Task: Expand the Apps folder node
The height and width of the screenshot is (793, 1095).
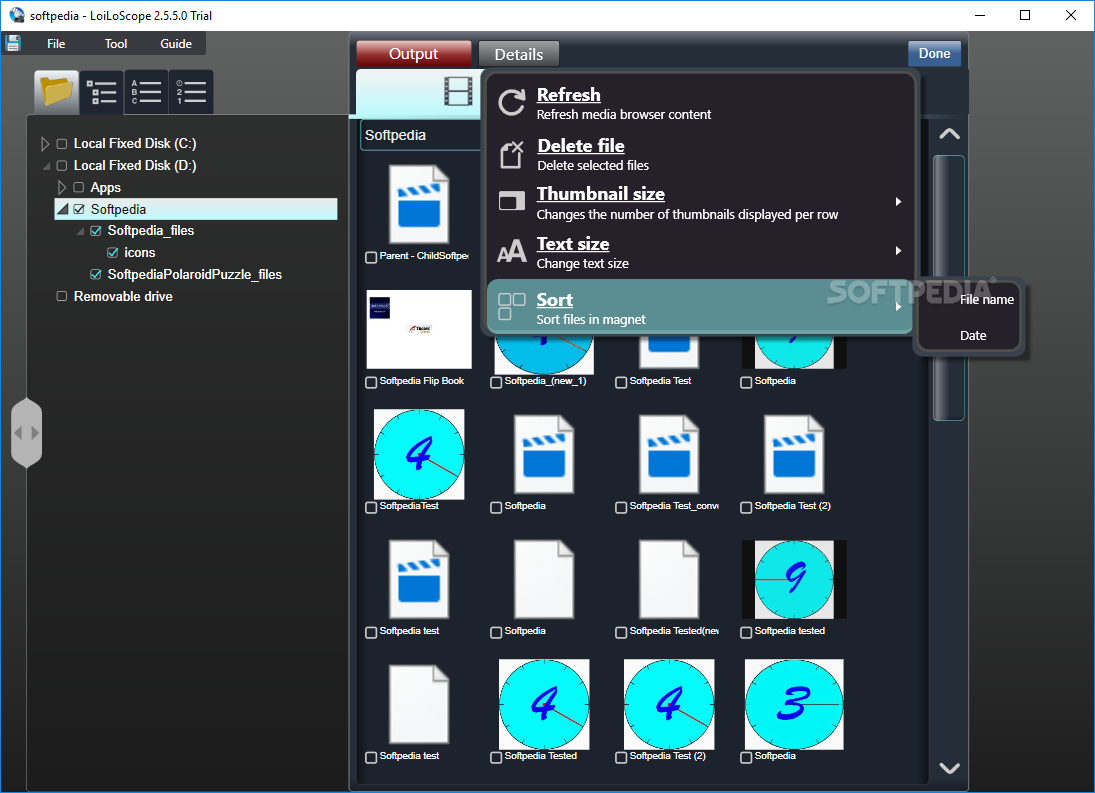Action: [62, 188]
